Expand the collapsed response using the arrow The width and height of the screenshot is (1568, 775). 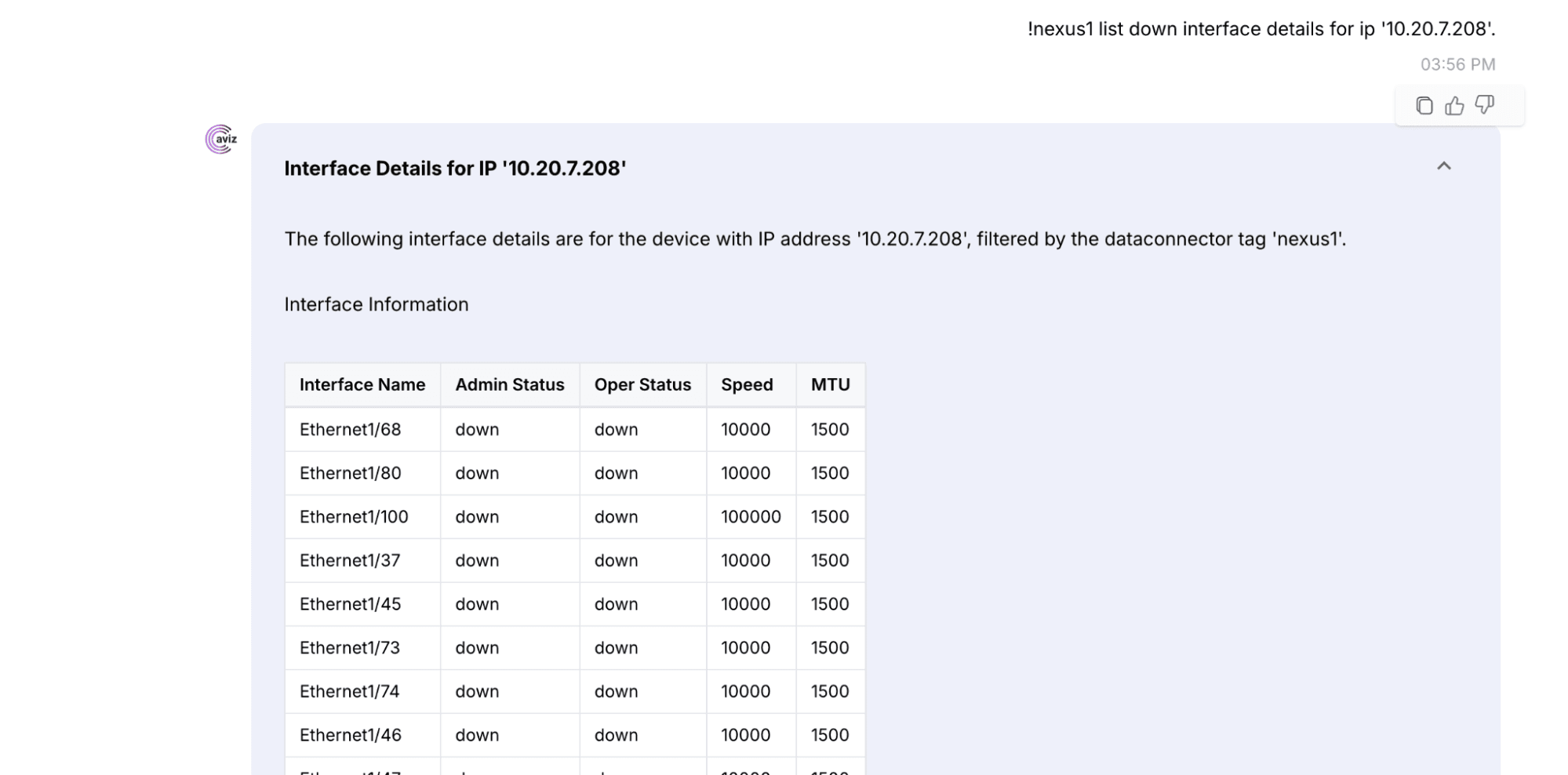pos(1444,167)
